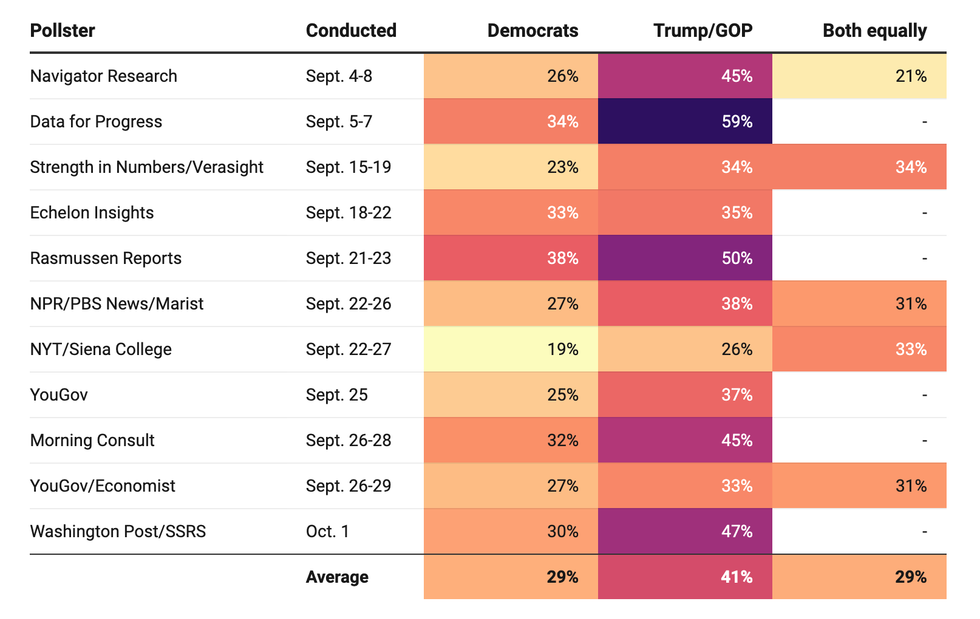Viewport: 980px width, 619px height.
Task: Click the Democrats column header
Action: tap(532, 30)
